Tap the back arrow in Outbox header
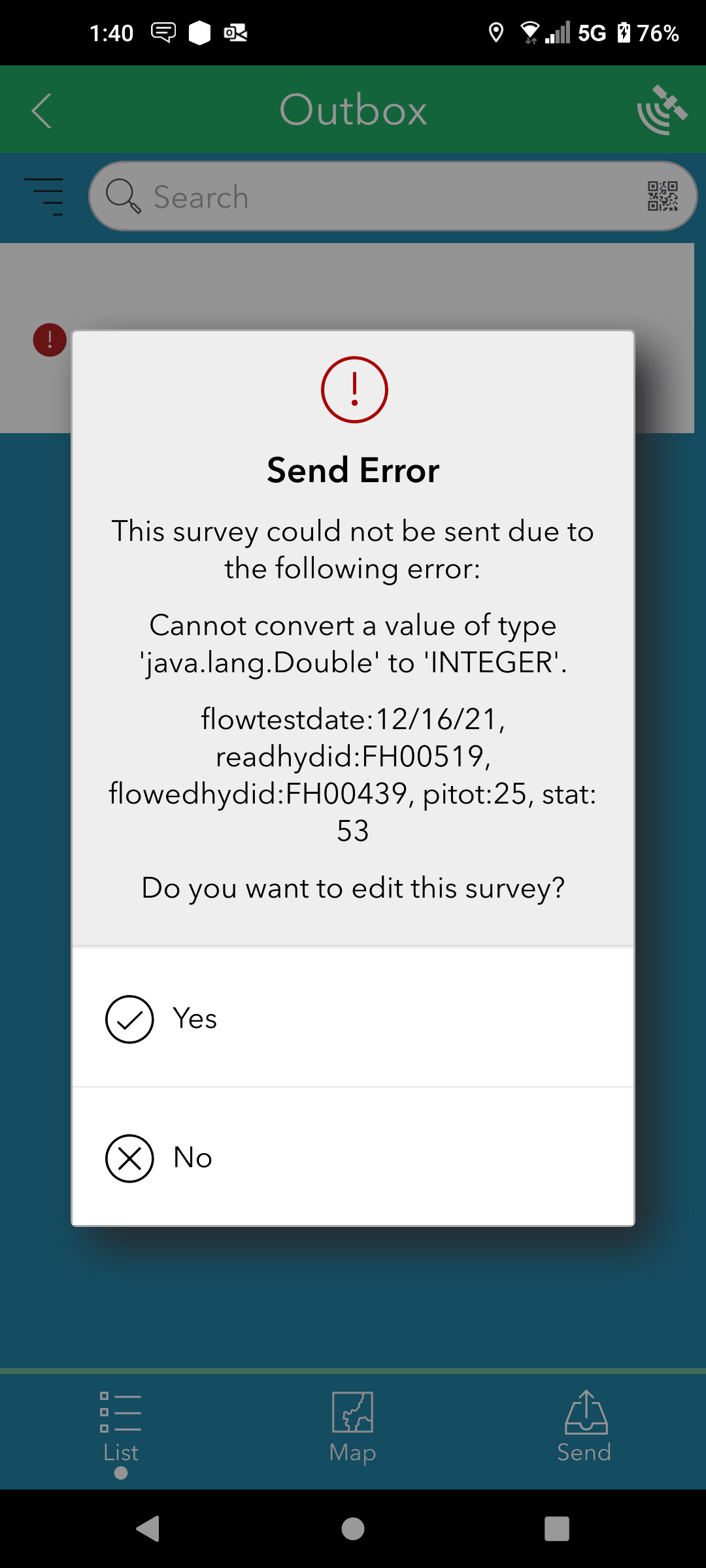This screenshot has width=706, height=1568. [x=41, y=110]
